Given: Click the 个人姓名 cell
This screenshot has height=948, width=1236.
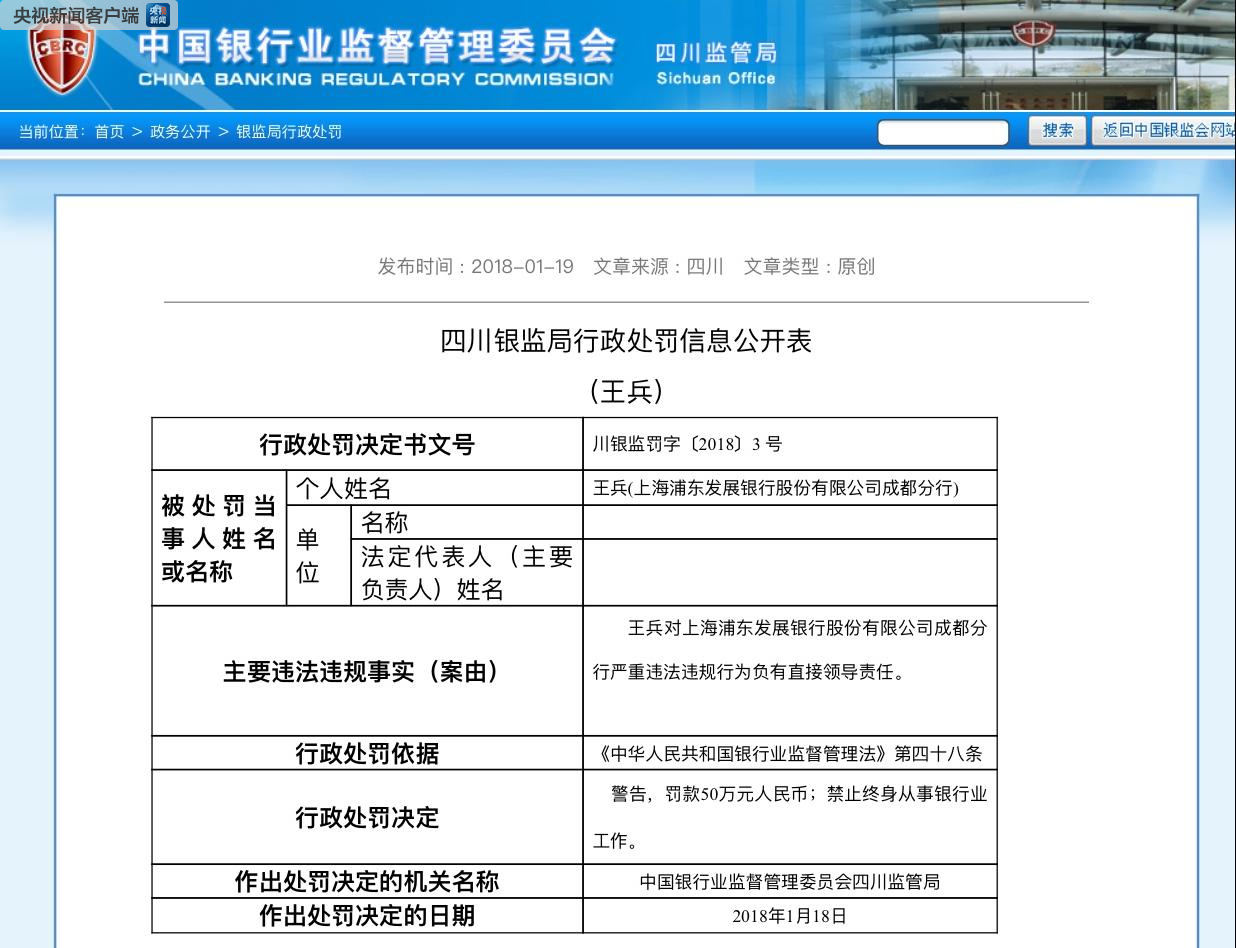Looking at the screenshot, I should [x=435, y=488].
